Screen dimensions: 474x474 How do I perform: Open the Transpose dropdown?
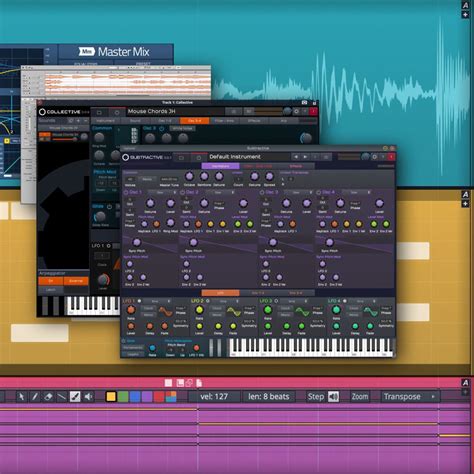click(410, 397)
